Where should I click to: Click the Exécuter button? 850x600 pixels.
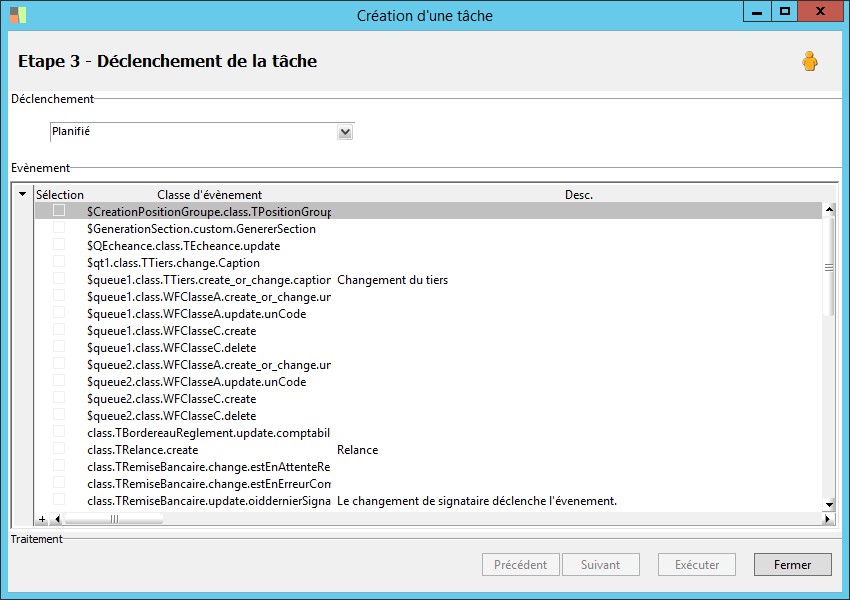pyautogui.click(x=697, y=565)
